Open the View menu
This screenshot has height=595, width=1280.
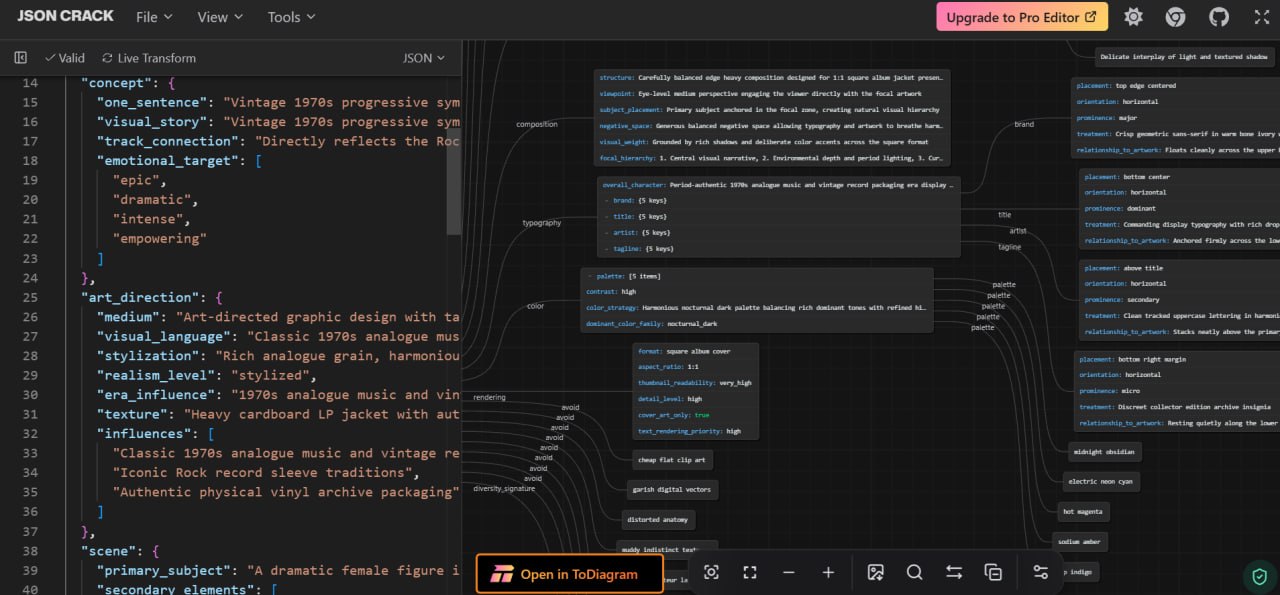click(220, 17)
